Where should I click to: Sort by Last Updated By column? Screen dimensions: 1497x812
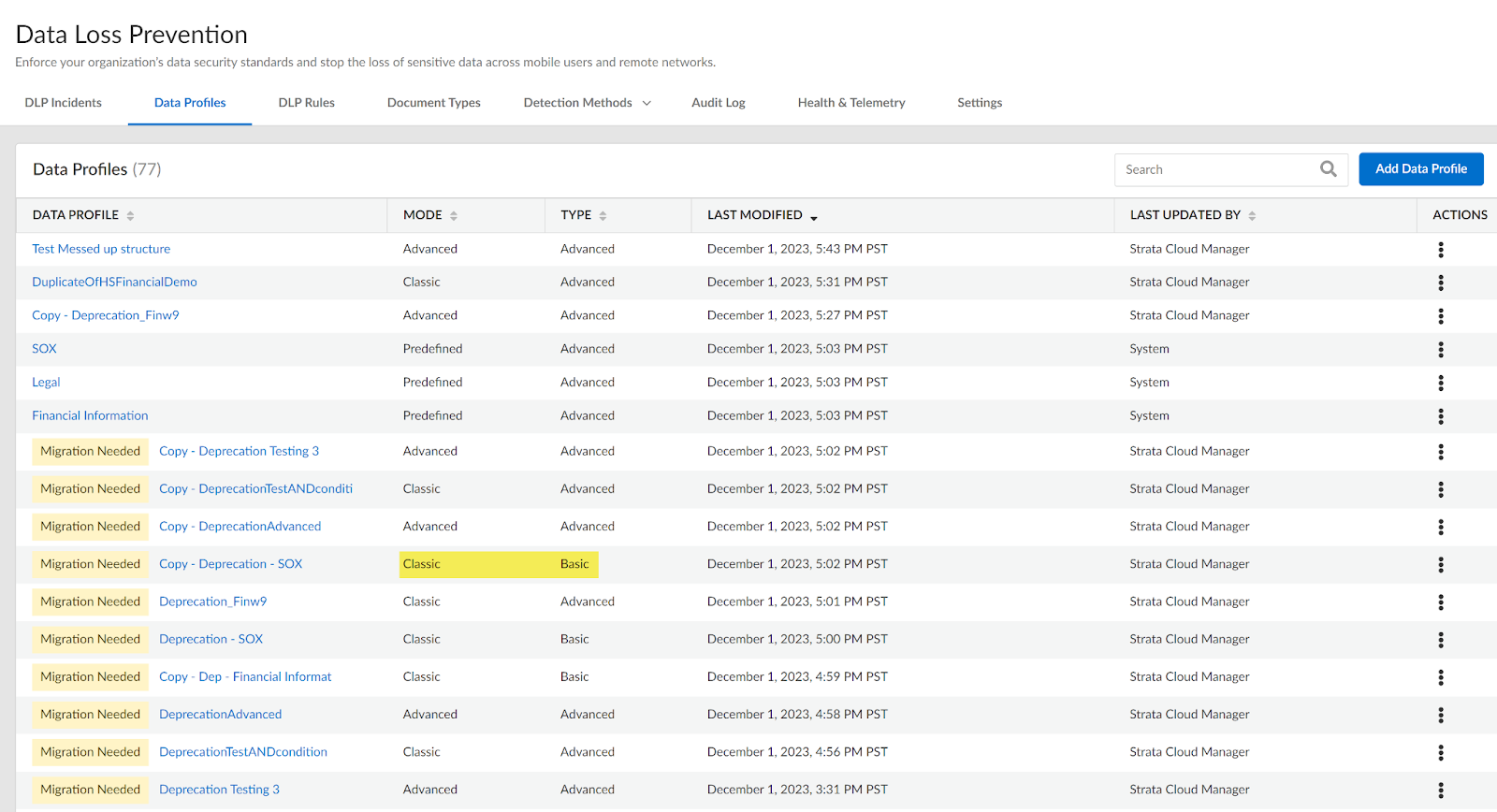[x=1252, y=216]
